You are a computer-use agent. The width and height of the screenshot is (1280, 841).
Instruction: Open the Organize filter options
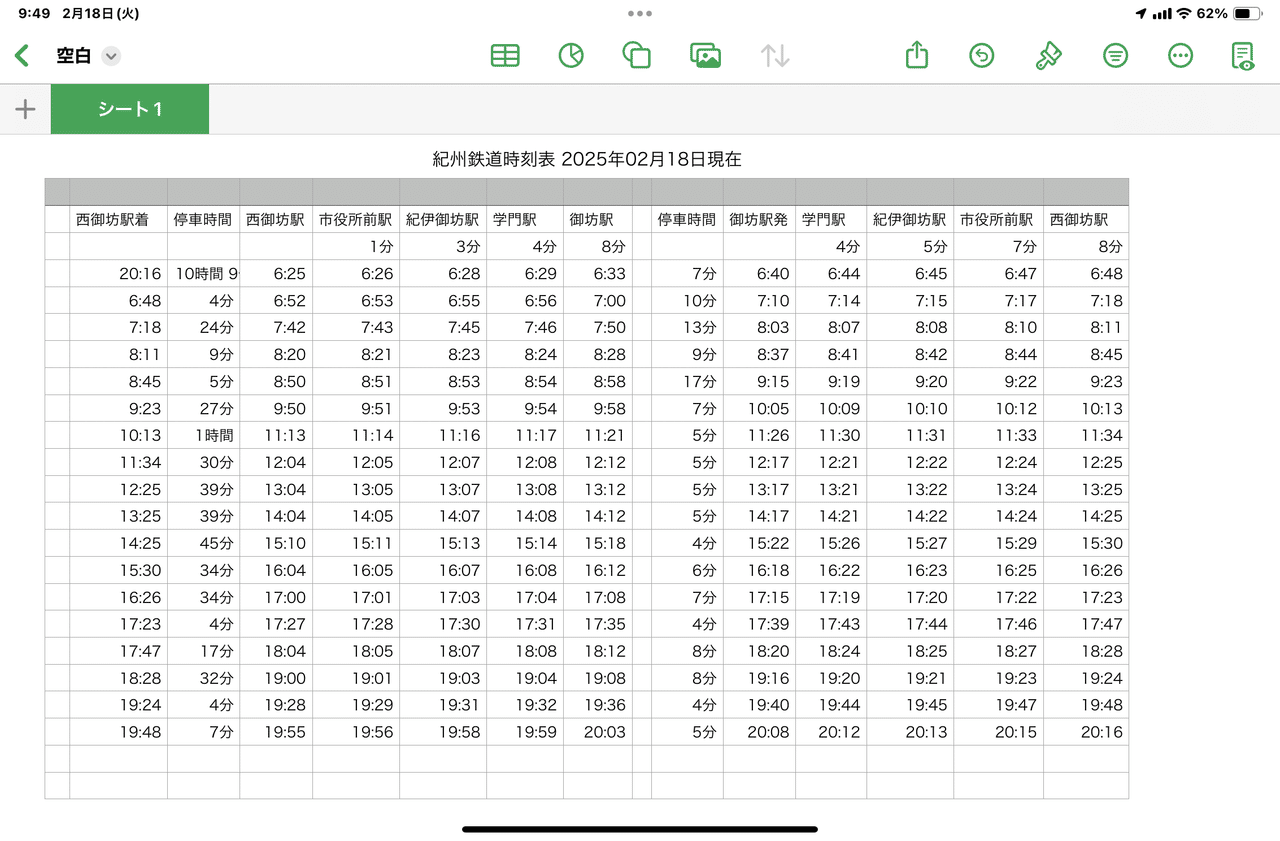[x=1115, y=56]
